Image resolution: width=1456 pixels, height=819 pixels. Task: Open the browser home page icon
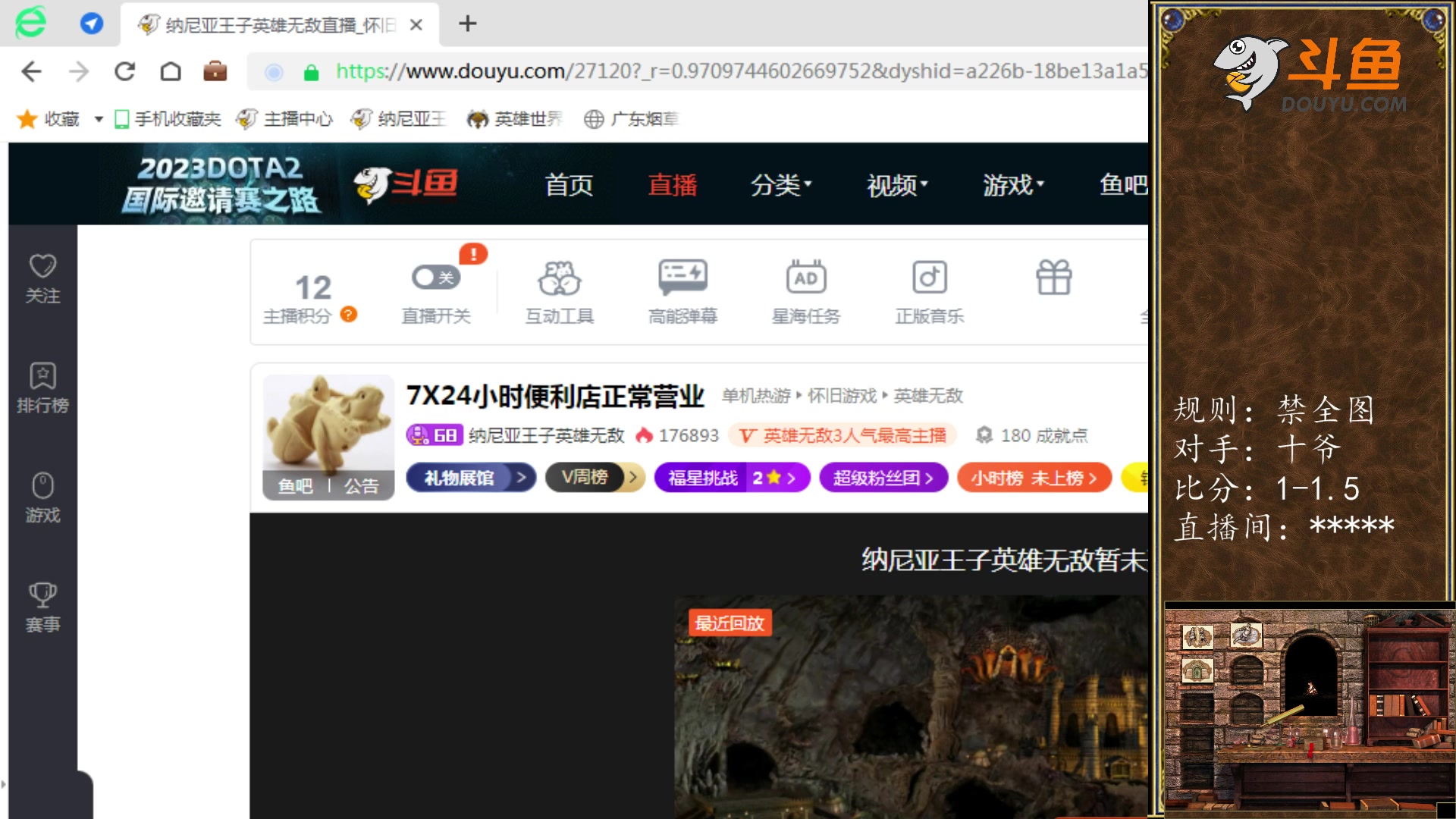[171, 71]
